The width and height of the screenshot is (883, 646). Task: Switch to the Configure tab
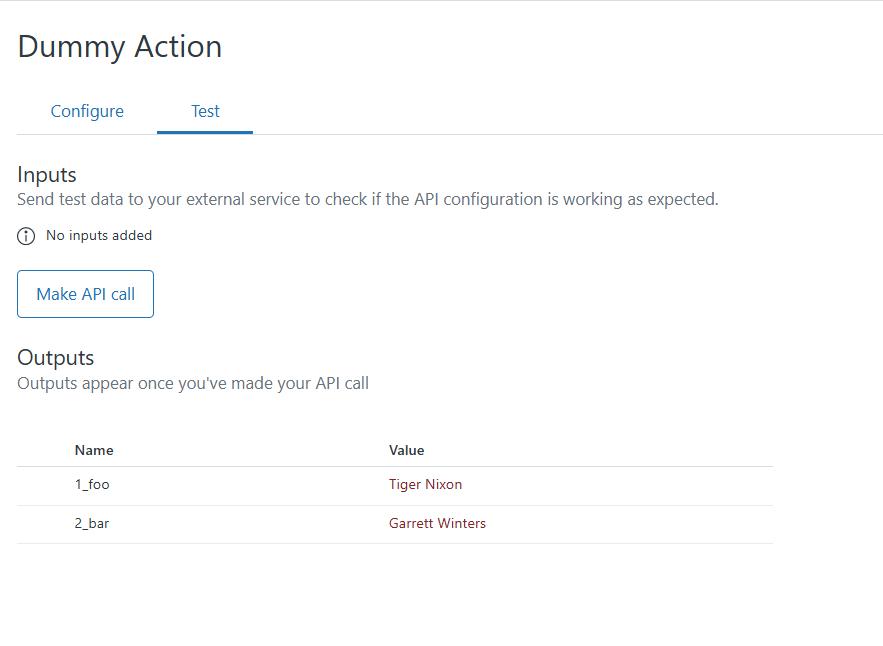click(87, 111)
